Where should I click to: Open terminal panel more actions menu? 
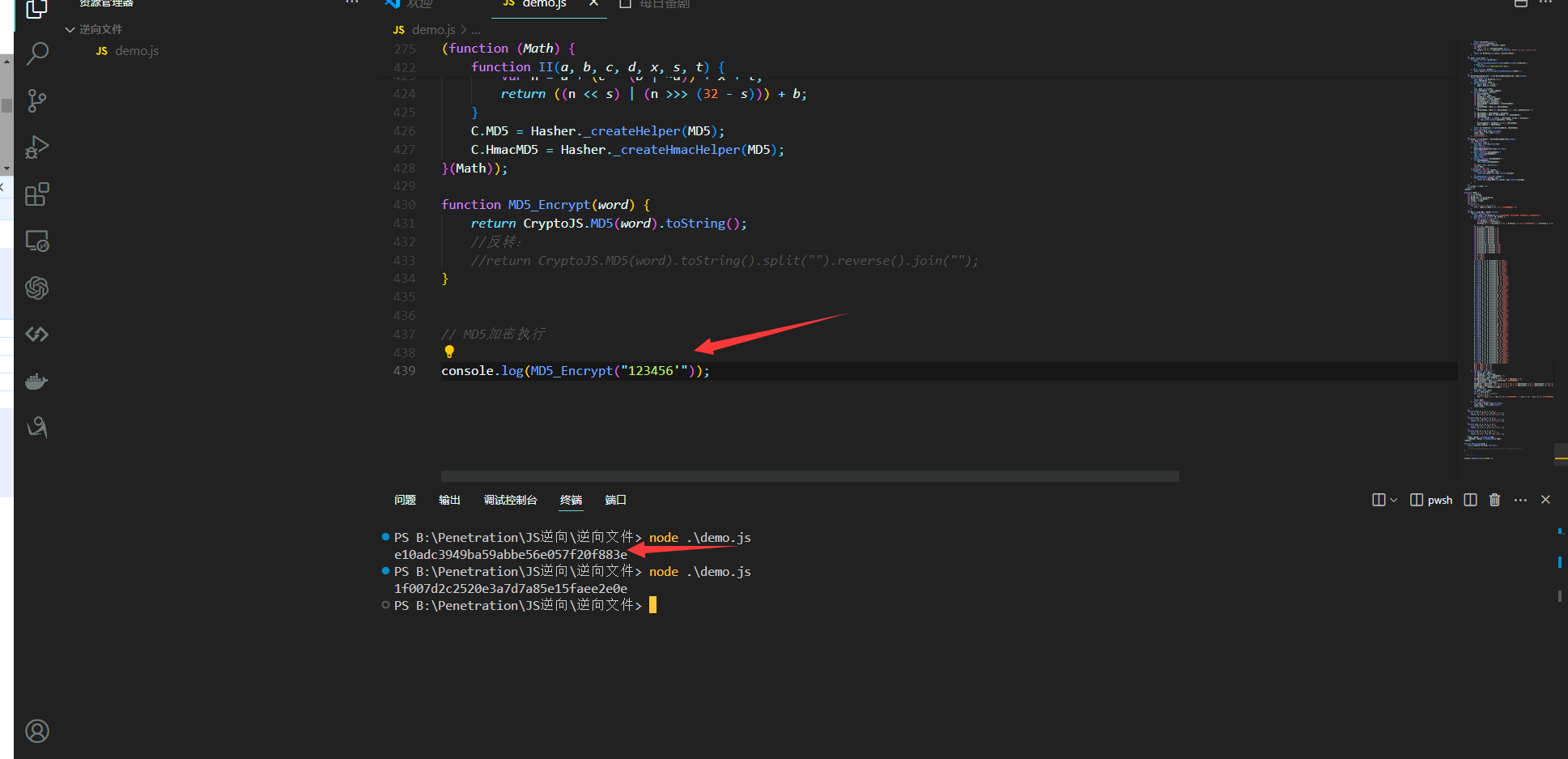1520,500
